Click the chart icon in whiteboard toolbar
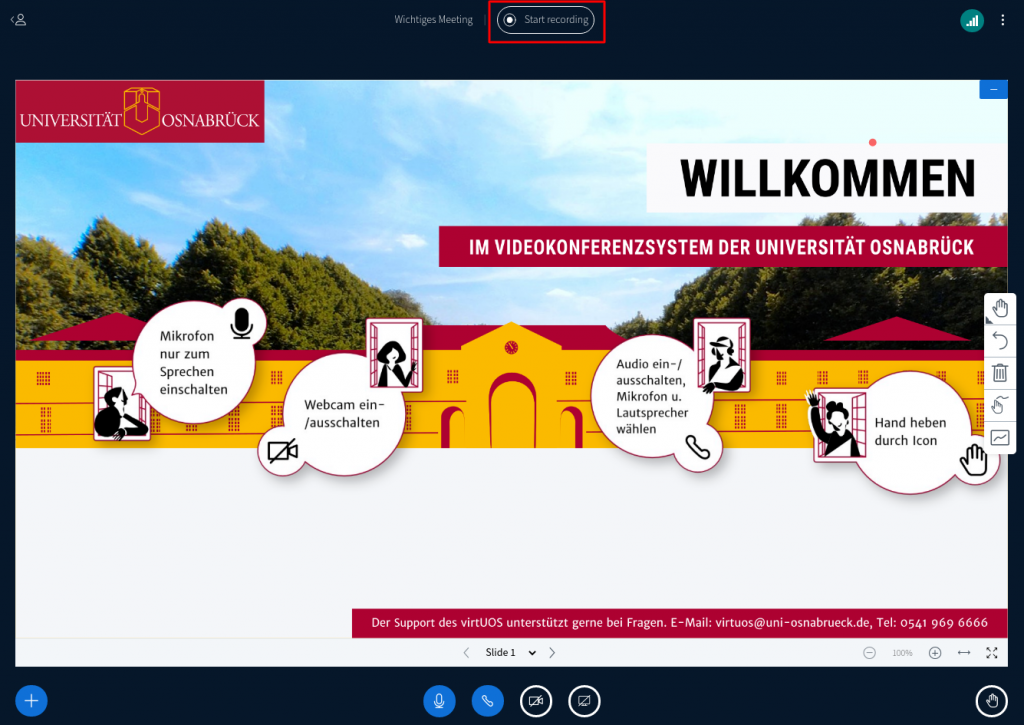1024x725 pixels. tap(1000, 437)
